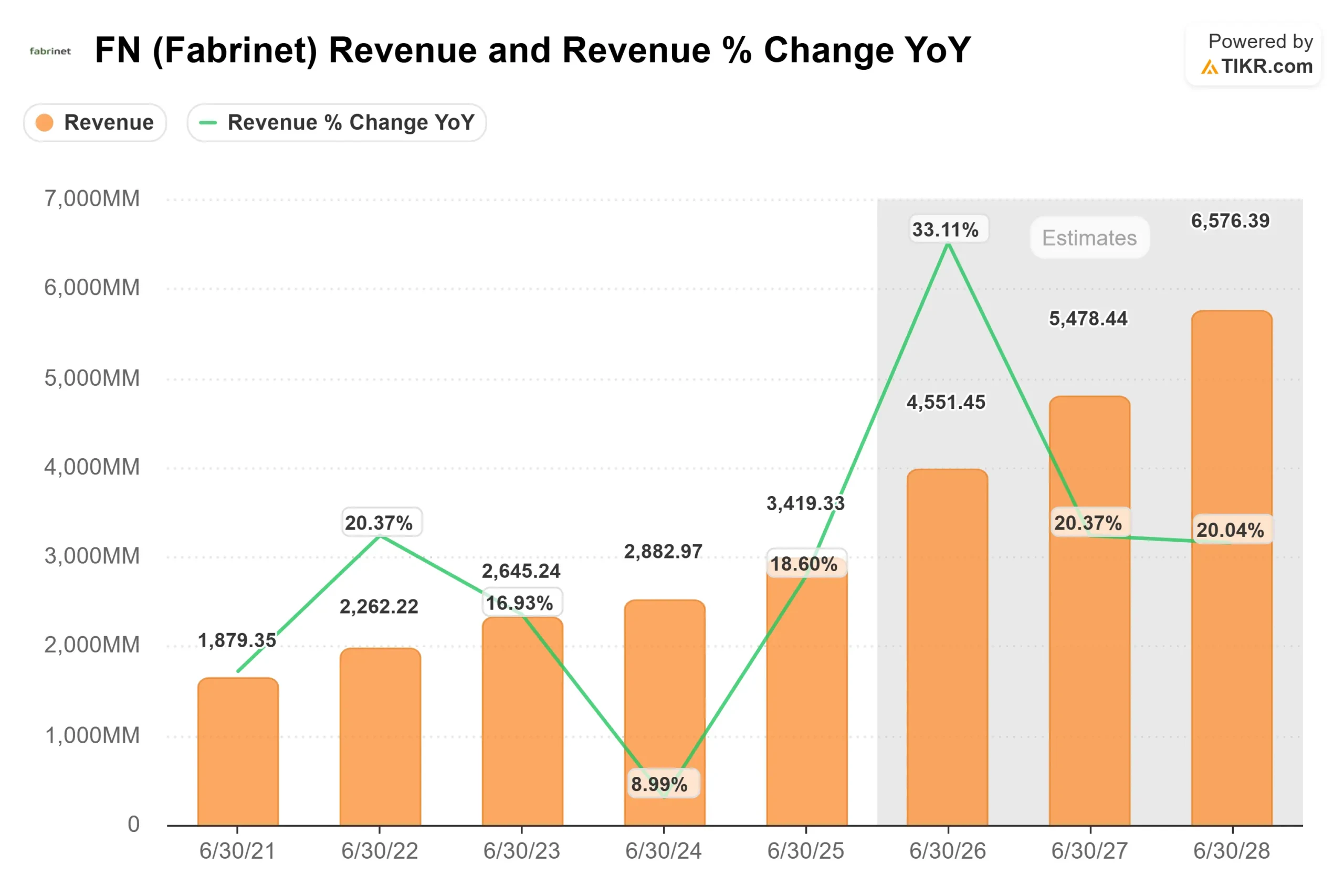This screenshot has width=1344, height=896.
Task: Click the 0 y-axis label
Action: (x=134, y=825)
